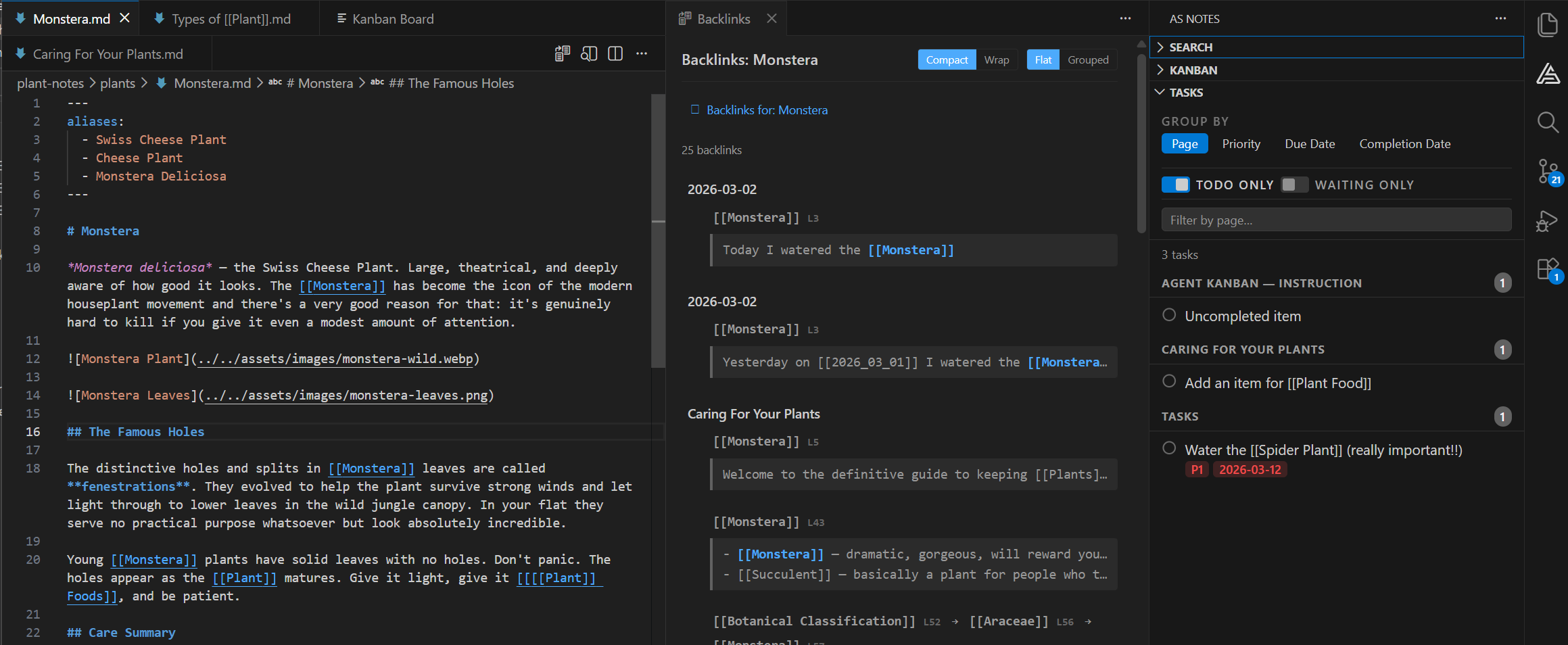Open the AS Notes triangle logo panel
The width and height of the screenshot is (1568, 645).
(1549, 74)
